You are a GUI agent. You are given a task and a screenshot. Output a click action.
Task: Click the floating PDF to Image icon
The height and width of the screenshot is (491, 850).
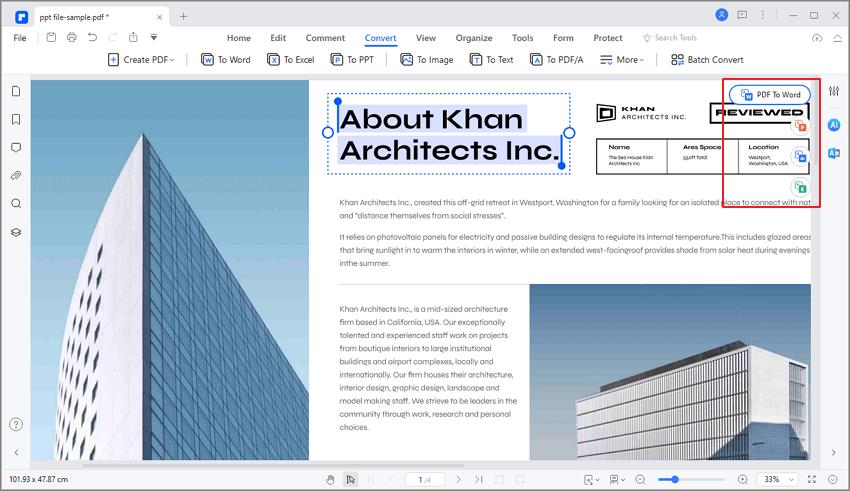pyautogui.click(x=800, y=157)
